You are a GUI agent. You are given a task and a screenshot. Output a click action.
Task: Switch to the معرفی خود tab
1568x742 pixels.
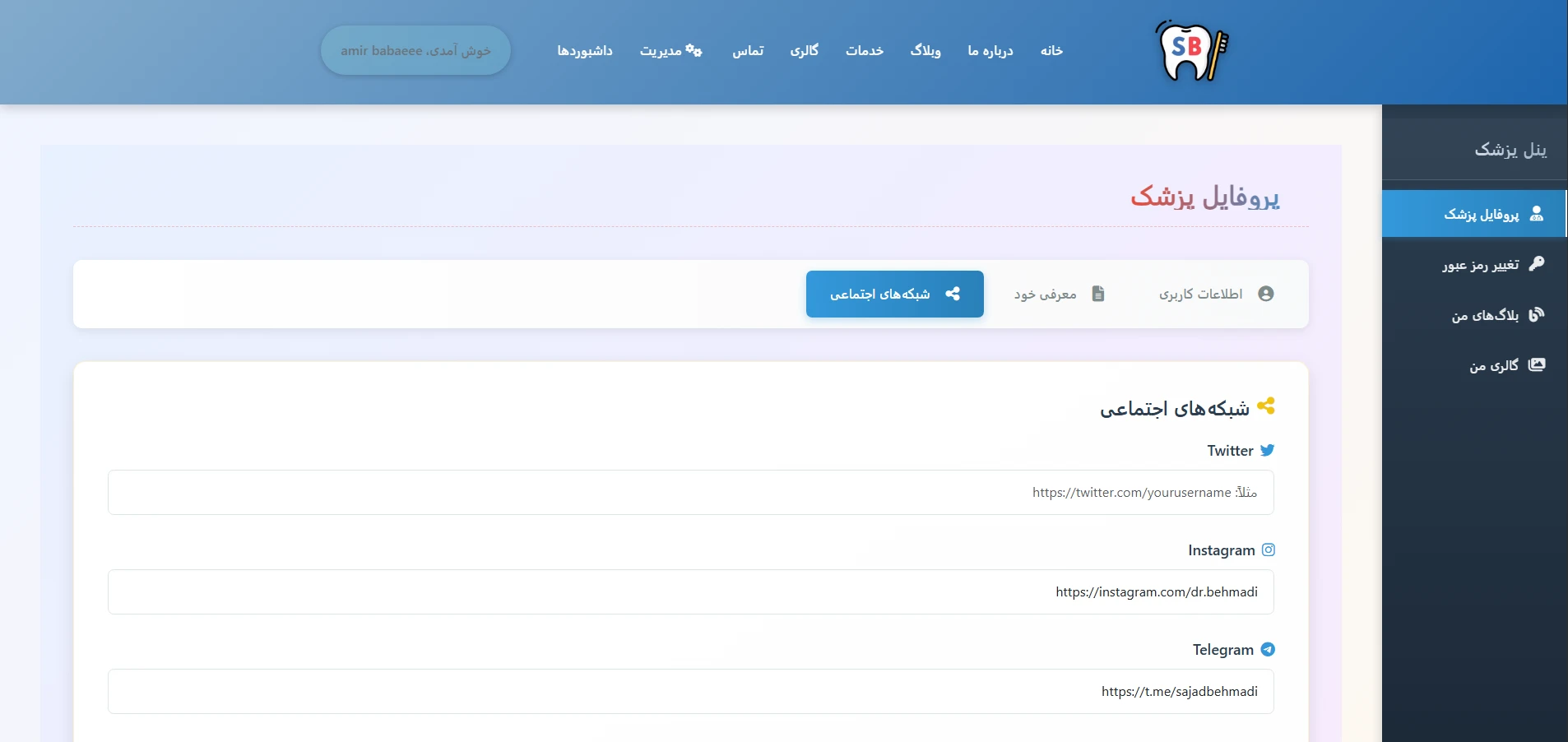click(x=1059, y=294)
